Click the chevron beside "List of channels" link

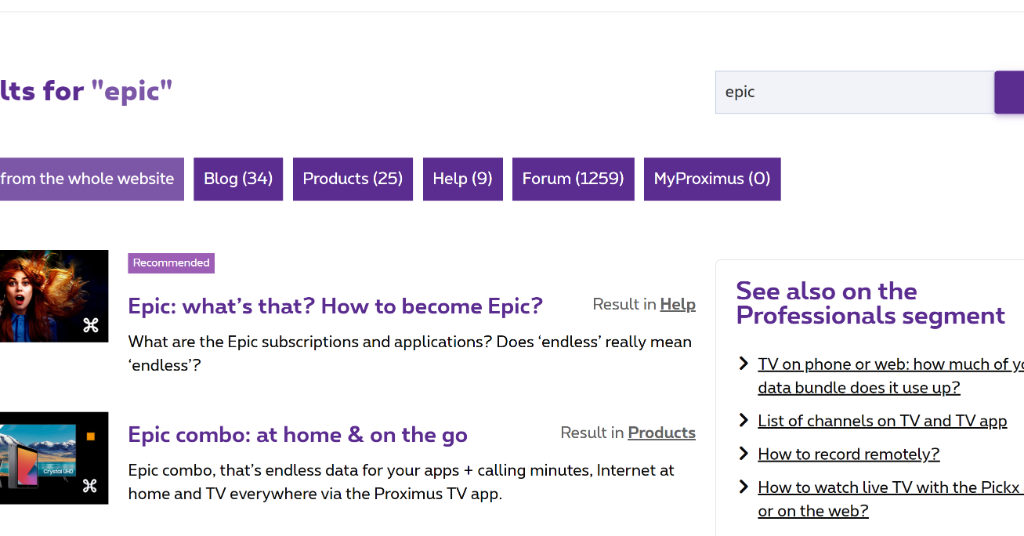click(x=743, y=421)
